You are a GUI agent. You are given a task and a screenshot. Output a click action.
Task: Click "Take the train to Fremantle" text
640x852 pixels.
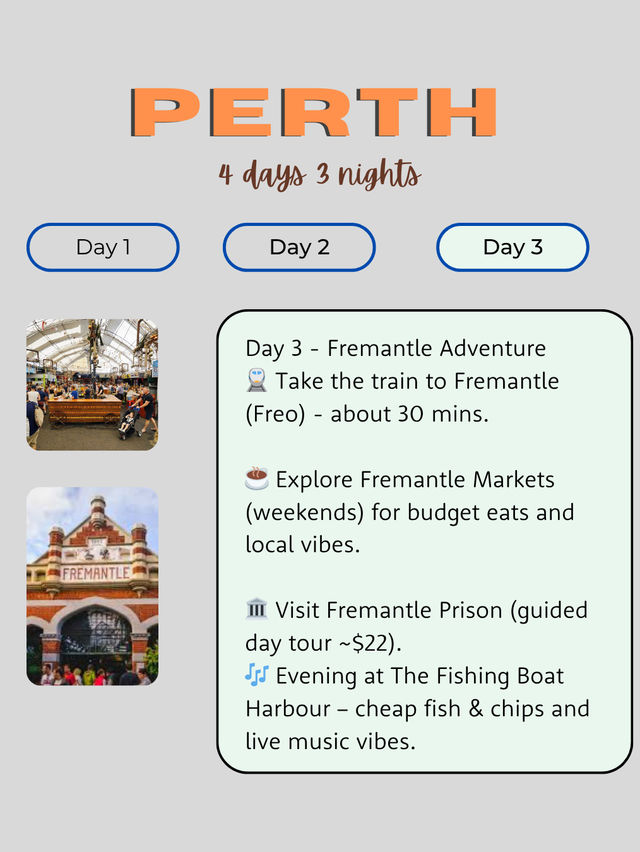pyautogui.click(x=417, y=381)
